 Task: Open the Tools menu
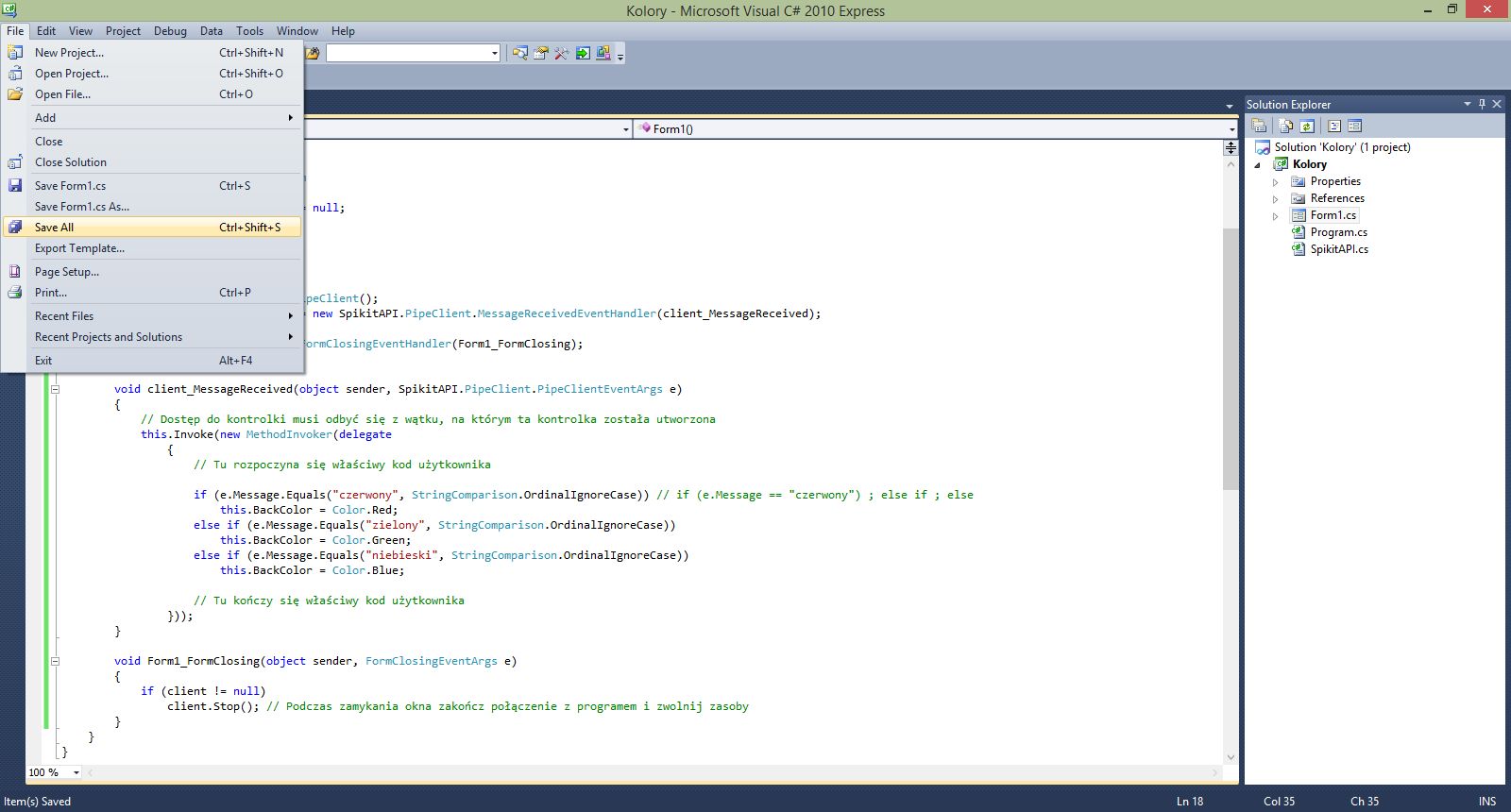click(249, 31)
